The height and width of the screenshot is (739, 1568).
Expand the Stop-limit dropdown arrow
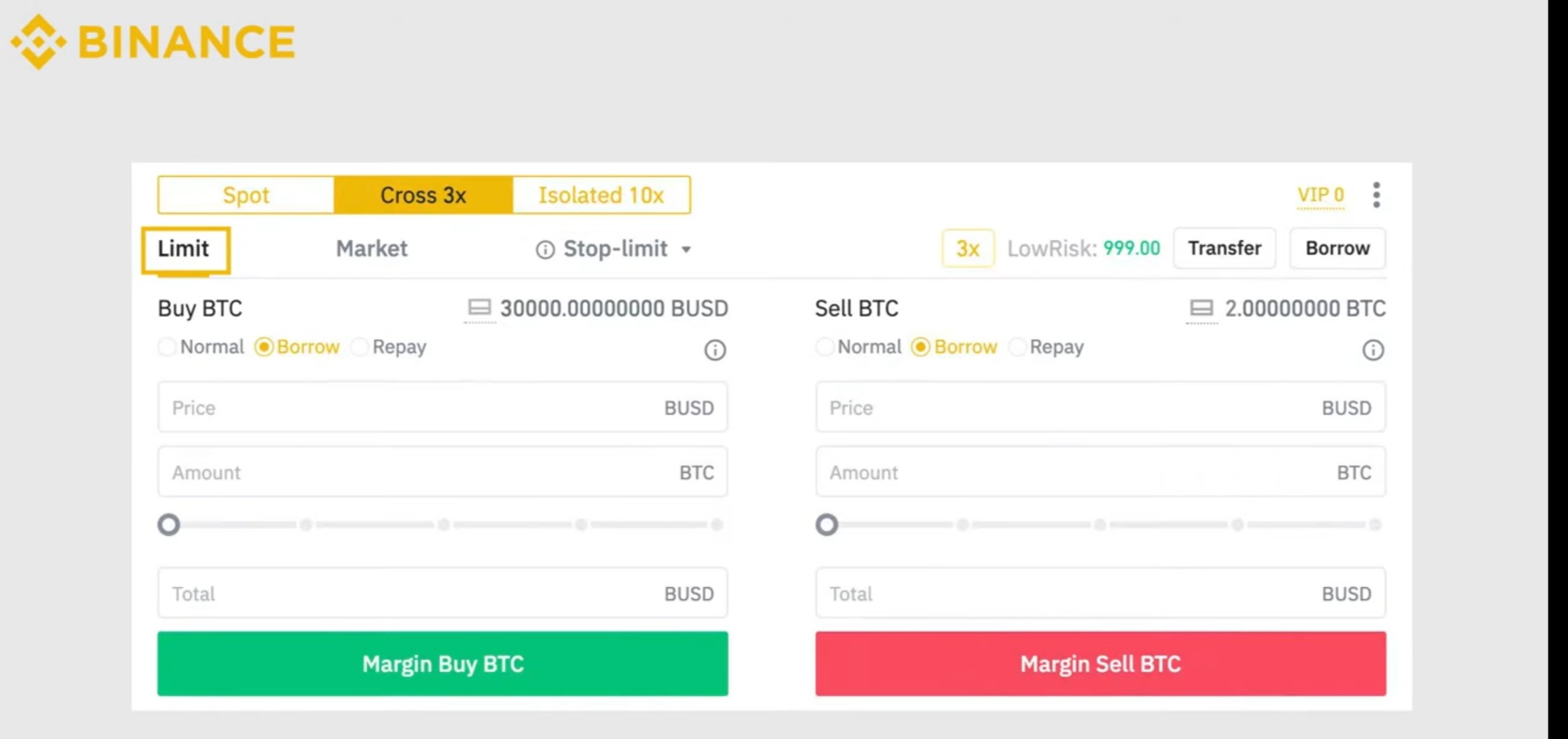click(686, 250)
